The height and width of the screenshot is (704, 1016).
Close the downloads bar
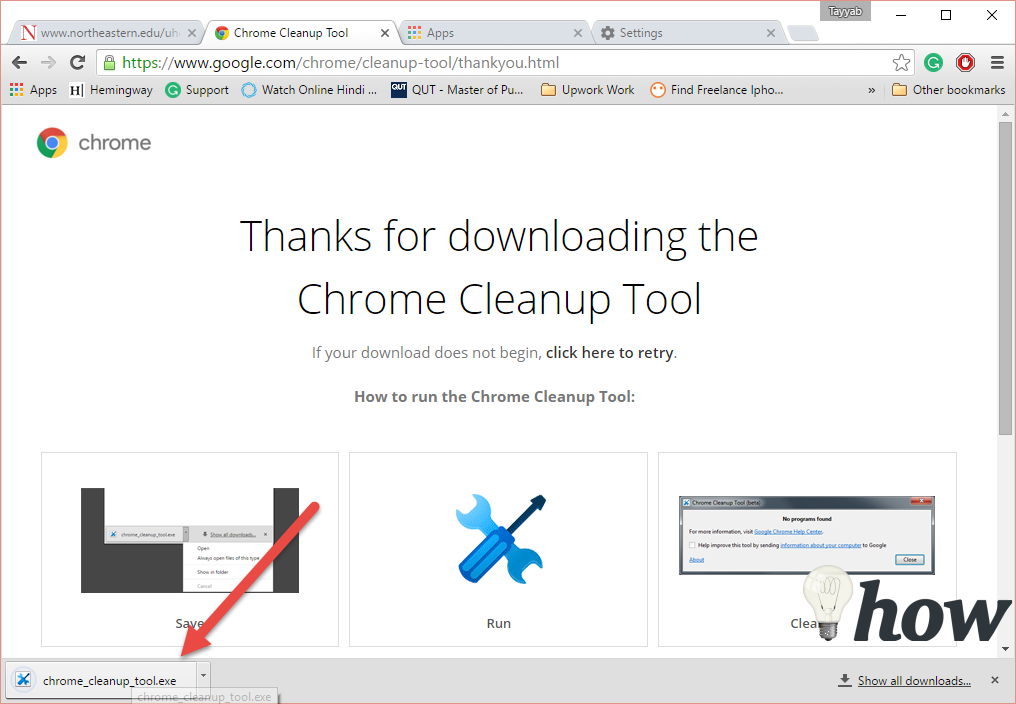(995, 680)
